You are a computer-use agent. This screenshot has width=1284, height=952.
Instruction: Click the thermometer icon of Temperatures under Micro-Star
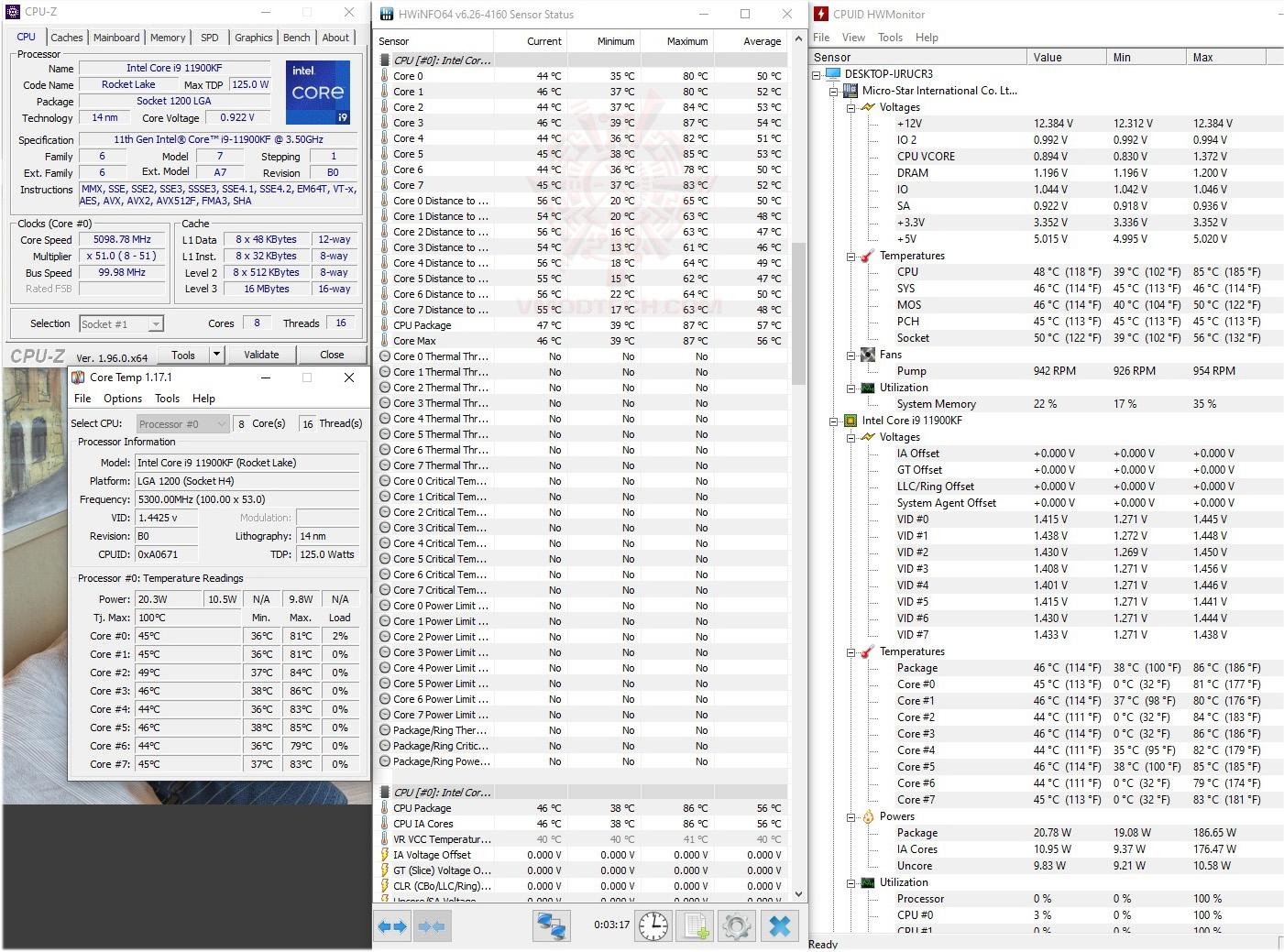coord(868,256)
